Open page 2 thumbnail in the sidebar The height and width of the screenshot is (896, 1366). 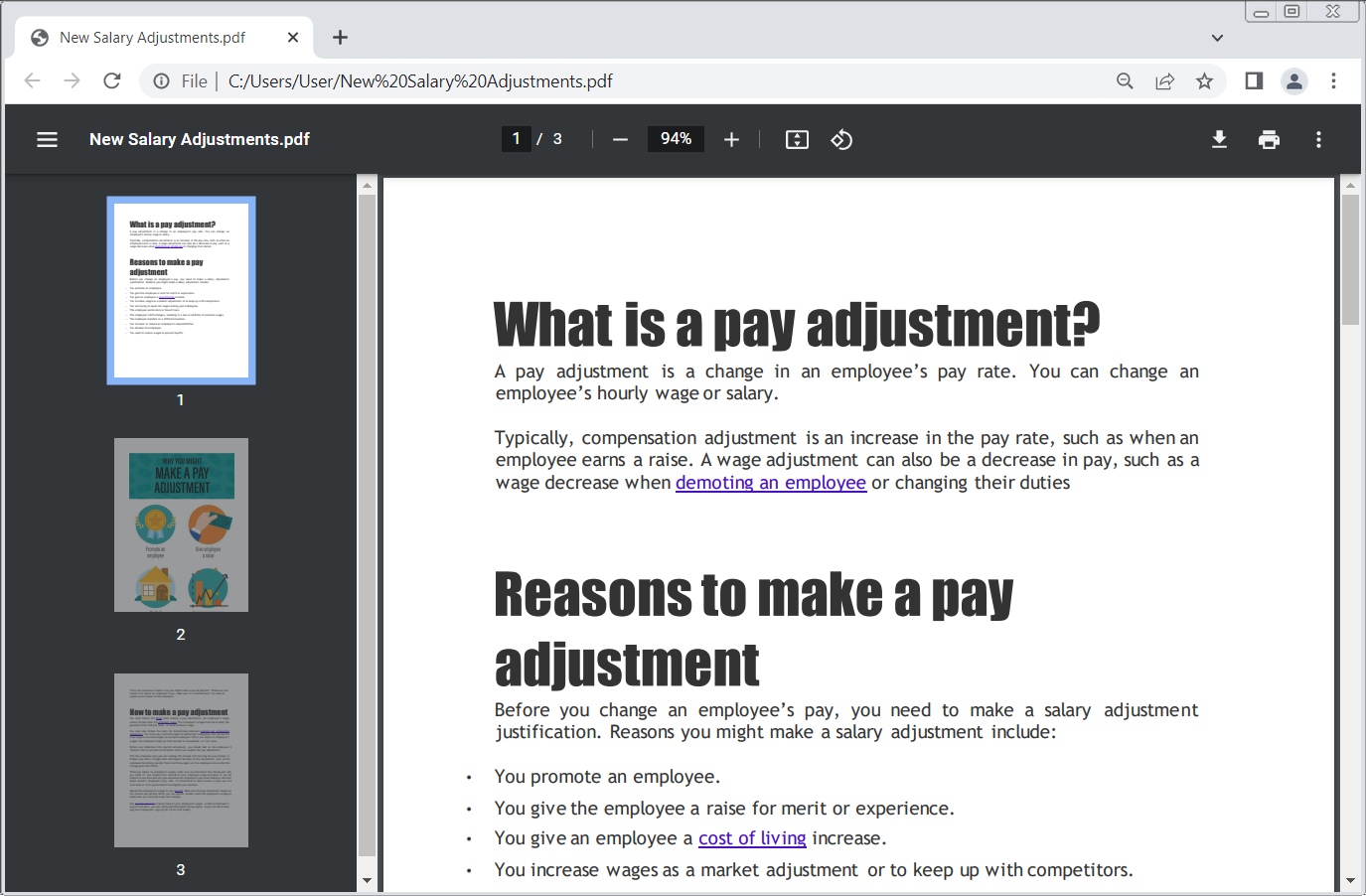coord(181,524)
